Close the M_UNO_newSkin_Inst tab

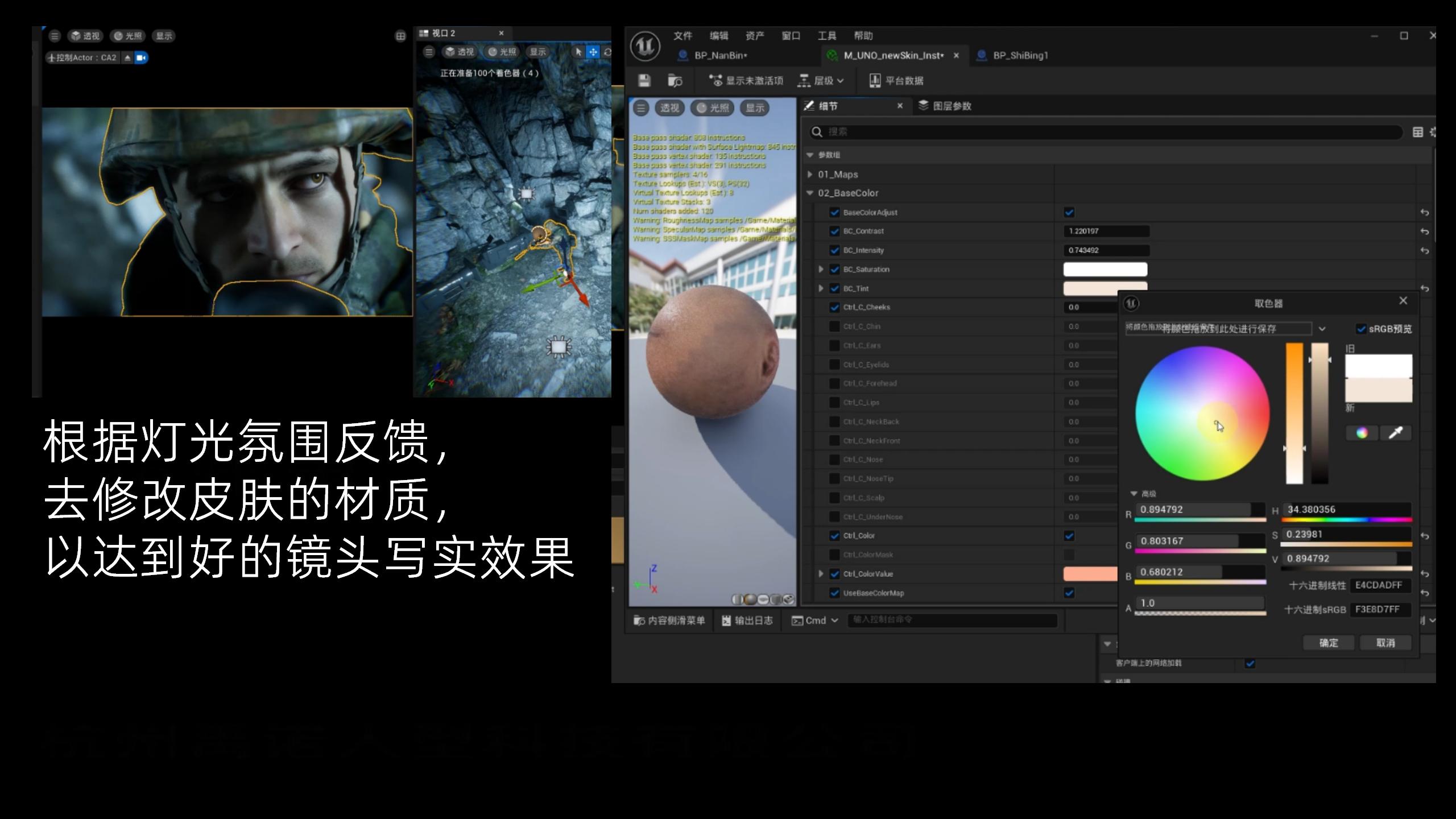coord(956,55)
